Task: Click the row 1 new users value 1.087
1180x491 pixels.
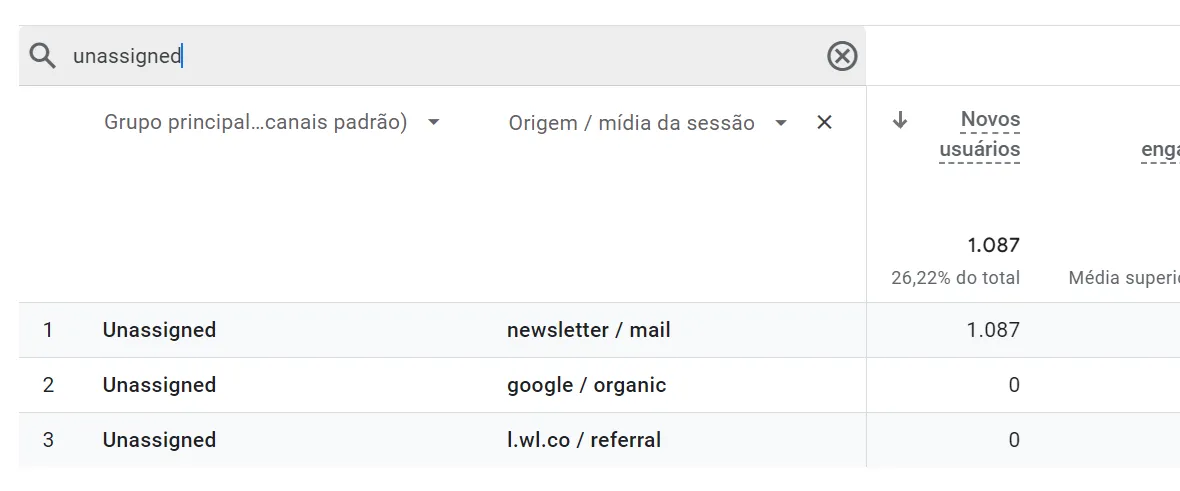Action: tap(993, 330)
